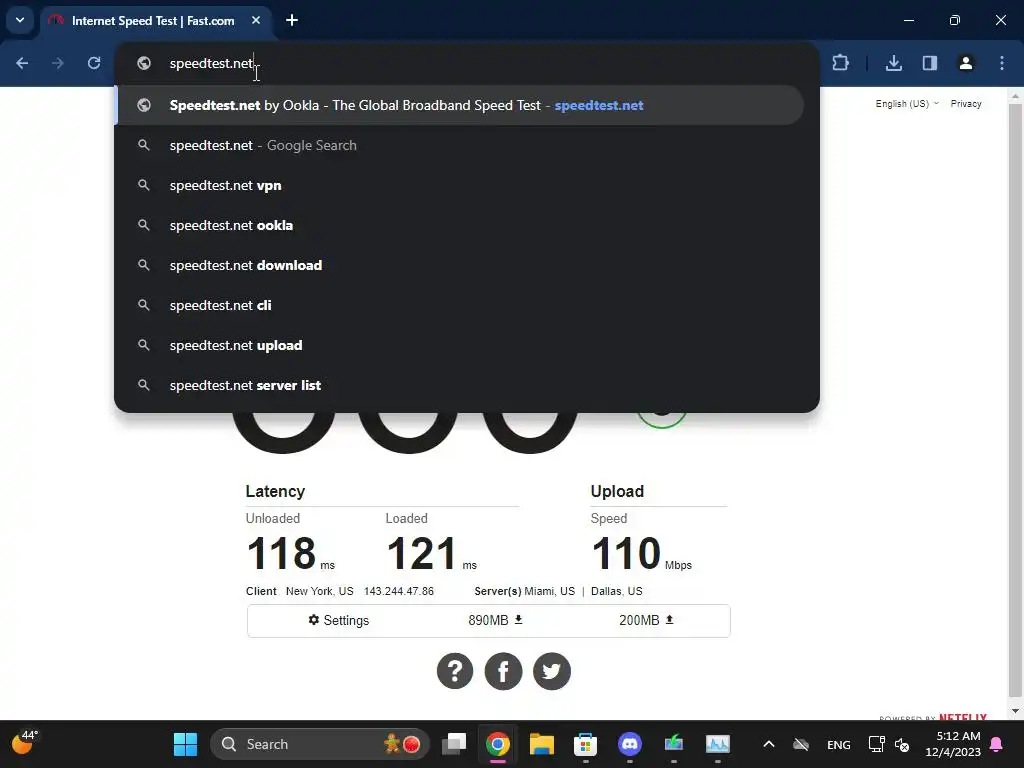
Task: Open Google Chrome from the taskbar
Action: (498, 744)
